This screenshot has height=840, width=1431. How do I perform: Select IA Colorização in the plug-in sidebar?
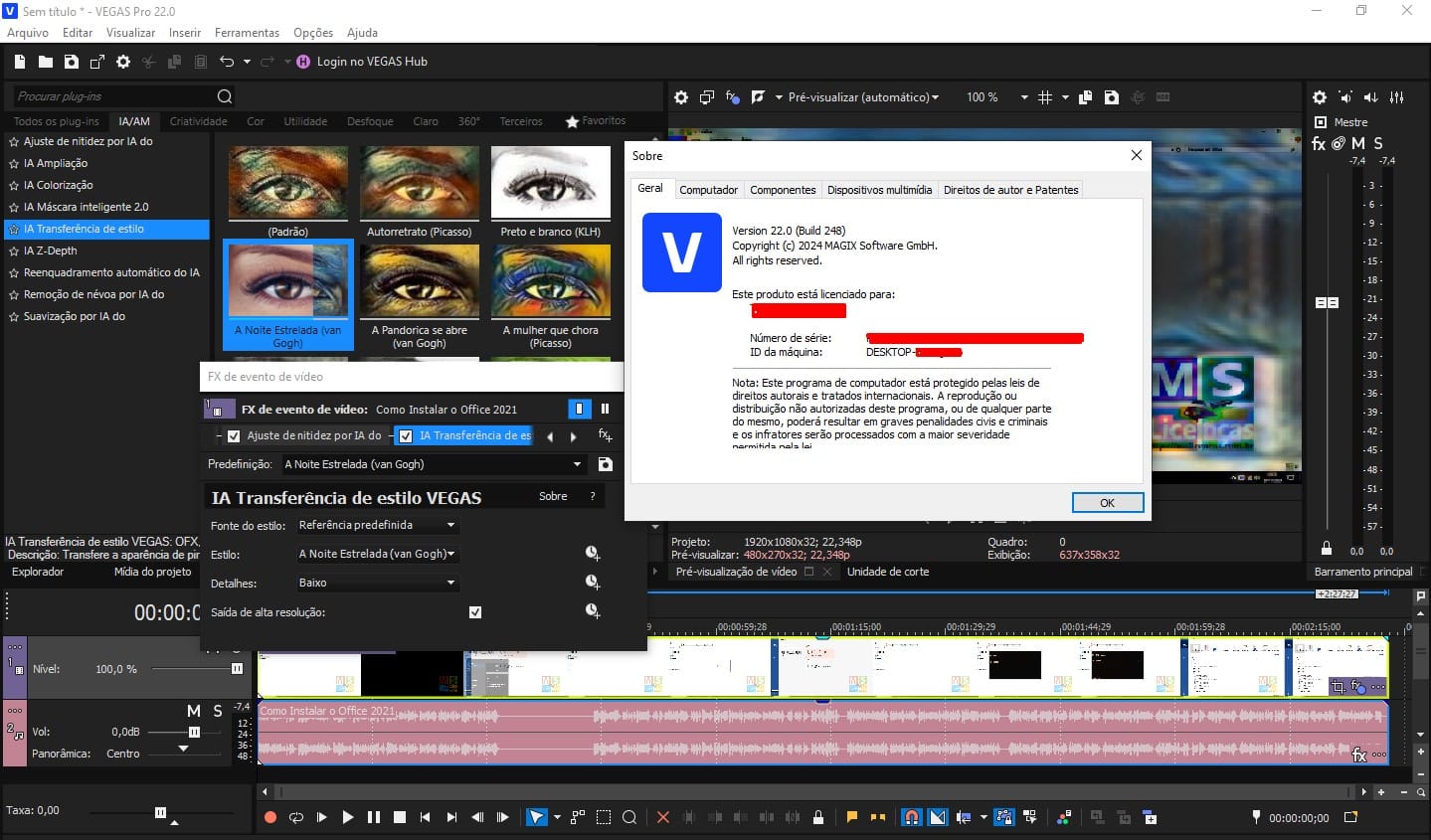60,185
